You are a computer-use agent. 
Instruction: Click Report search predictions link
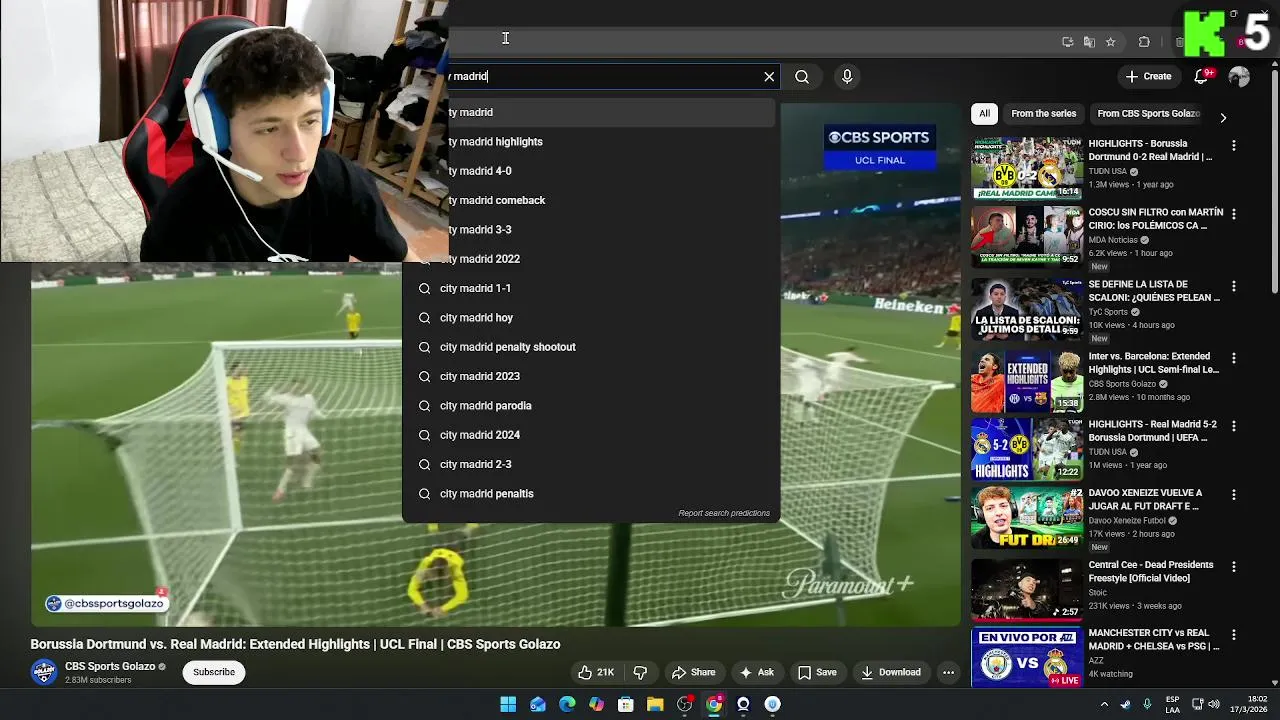[x=724, y=513]
